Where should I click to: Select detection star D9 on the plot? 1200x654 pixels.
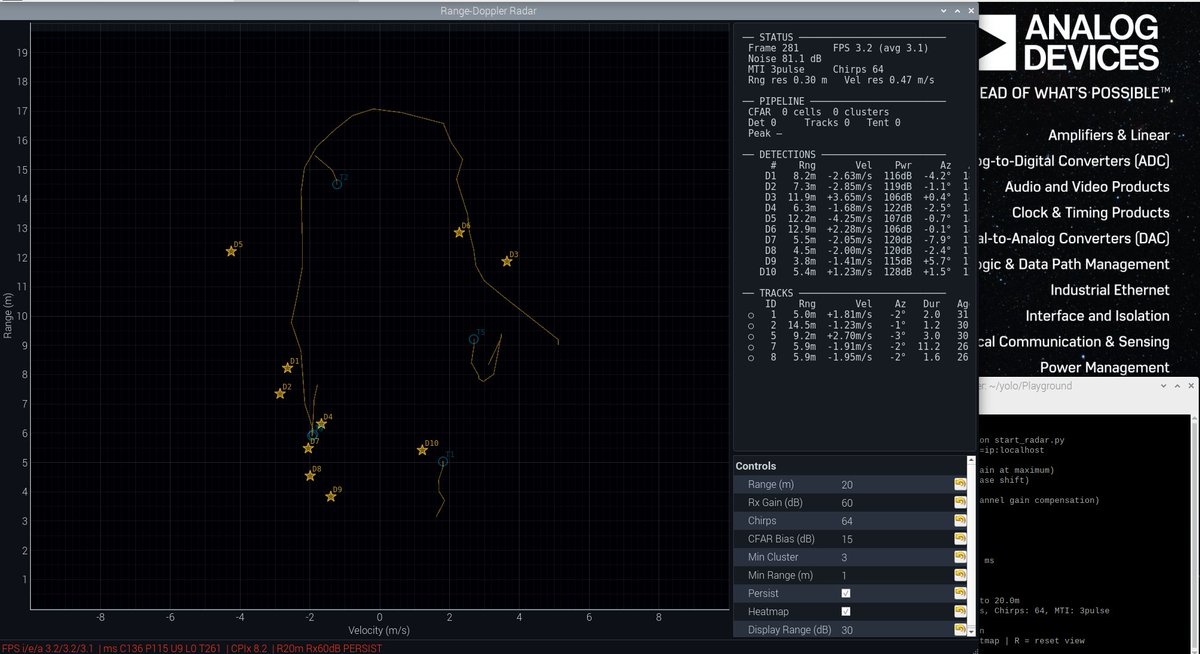click(331, 496)
